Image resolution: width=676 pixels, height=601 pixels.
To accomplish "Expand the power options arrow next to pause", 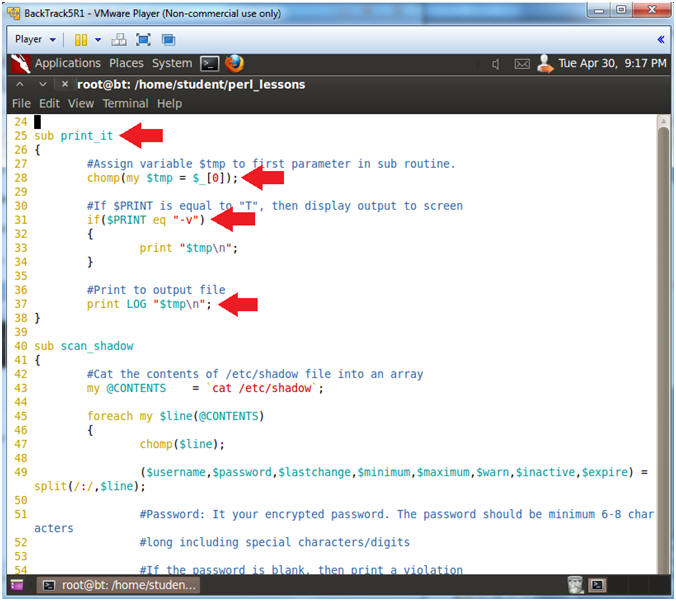I will pyautogui.click(x=98, y=40).
